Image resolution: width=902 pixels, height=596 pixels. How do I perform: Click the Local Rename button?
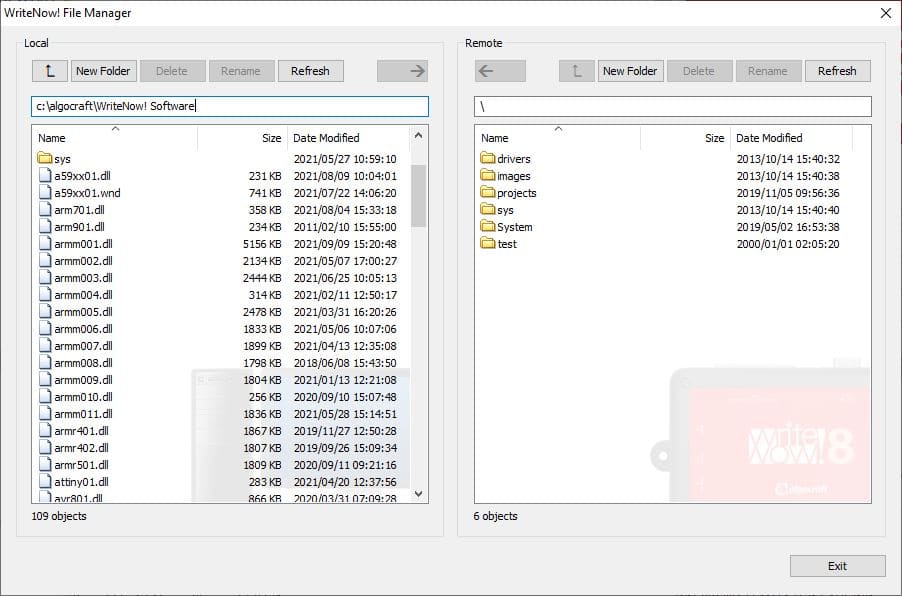[242, 71]
